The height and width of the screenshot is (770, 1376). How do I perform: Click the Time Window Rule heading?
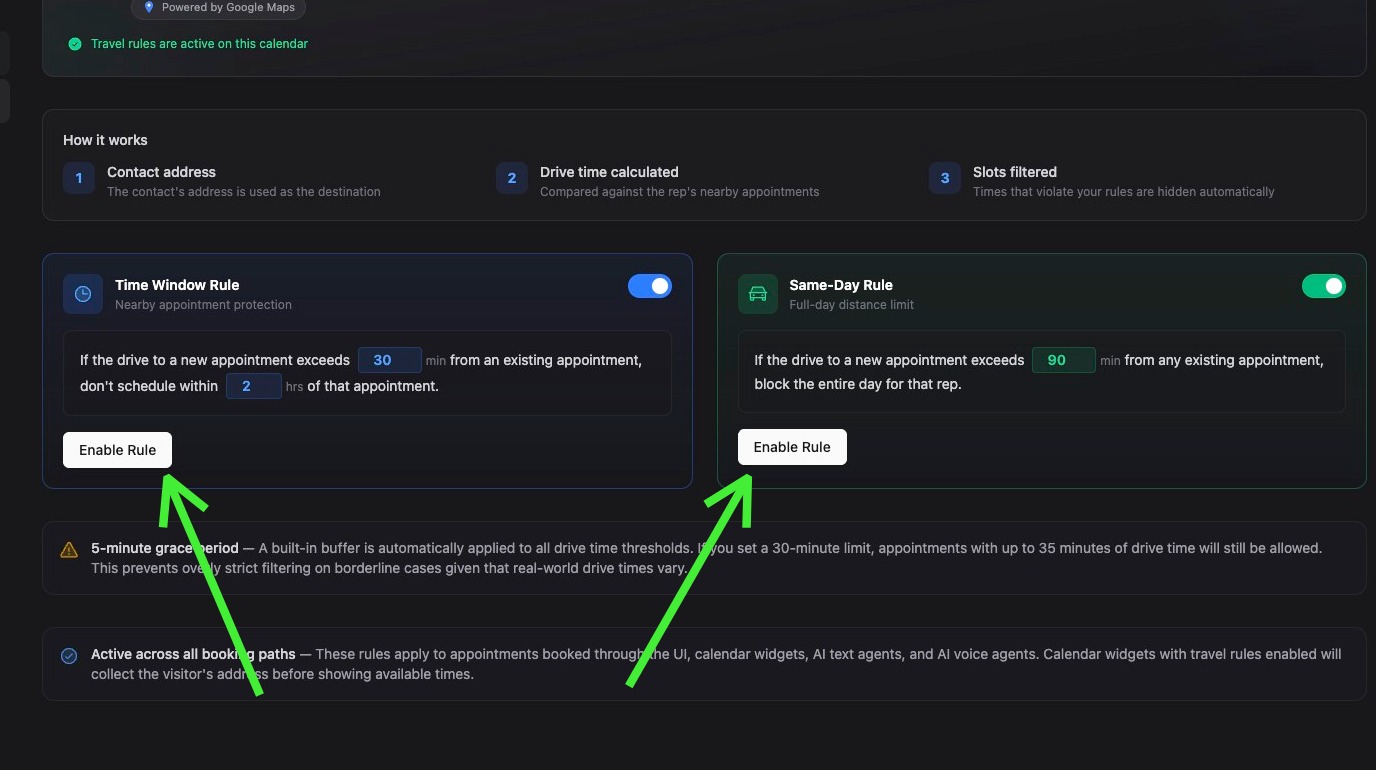click(177, 285)
